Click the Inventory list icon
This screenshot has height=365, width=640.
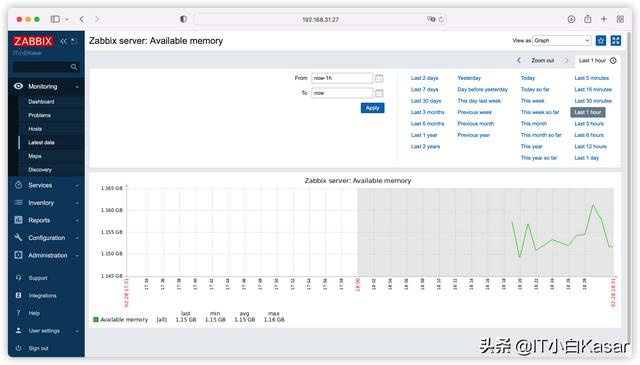tap(18, 203)
